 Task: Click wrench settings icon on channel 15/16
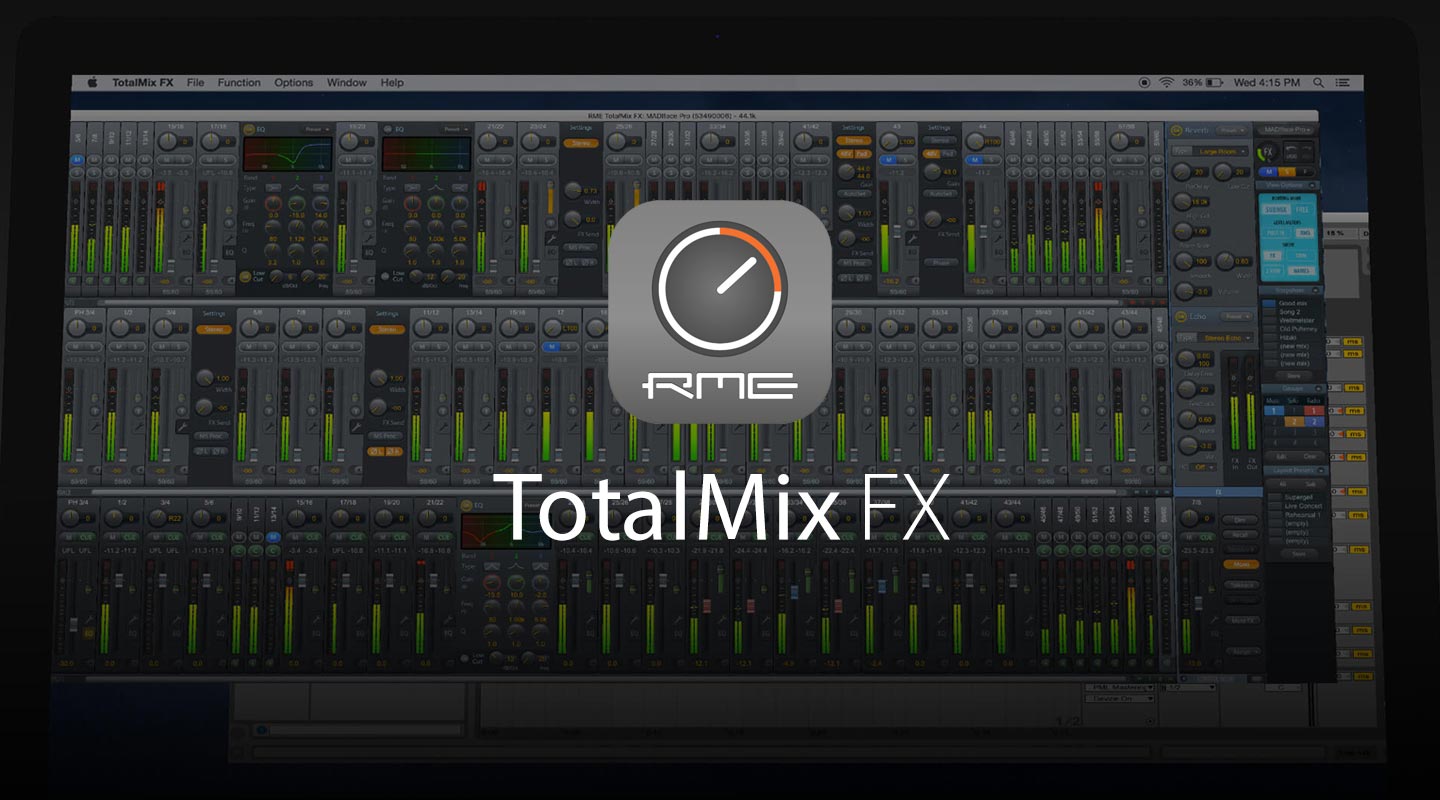[x=186, y=239]
